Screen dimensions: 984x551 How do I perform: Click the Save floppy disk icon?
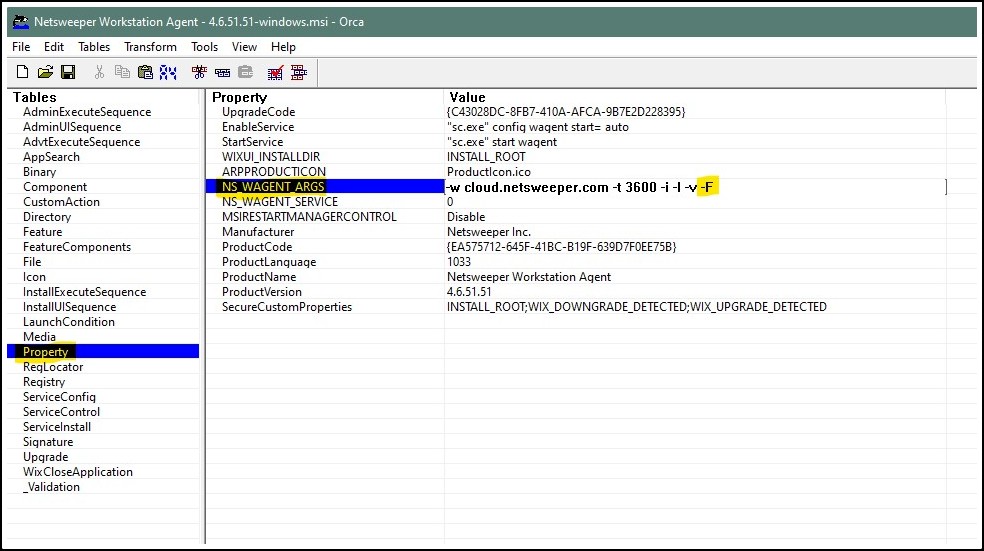pos(68,72)
